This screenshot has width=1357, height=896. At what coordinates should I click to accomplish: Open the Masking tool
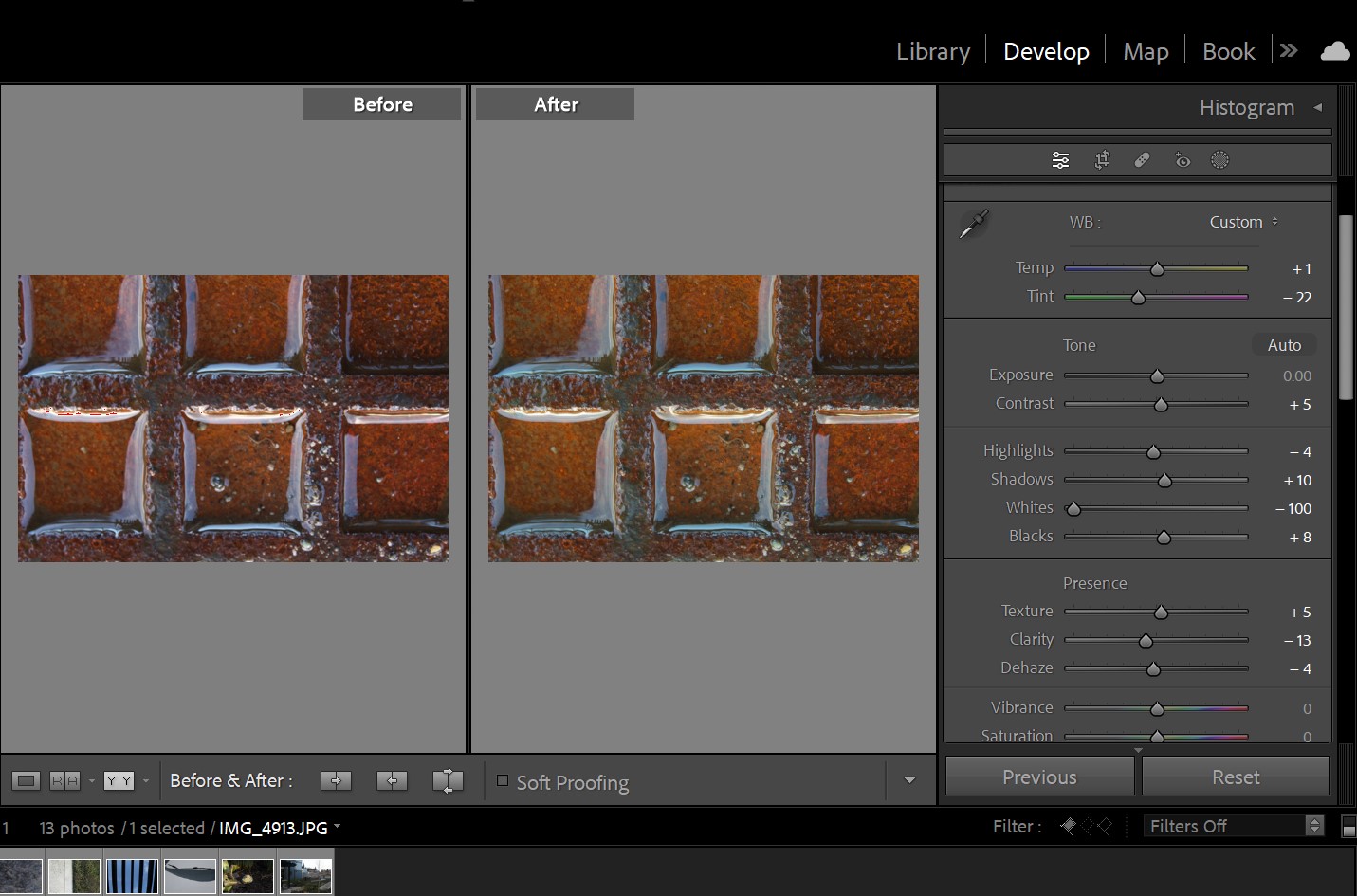tap(1220, 160)
